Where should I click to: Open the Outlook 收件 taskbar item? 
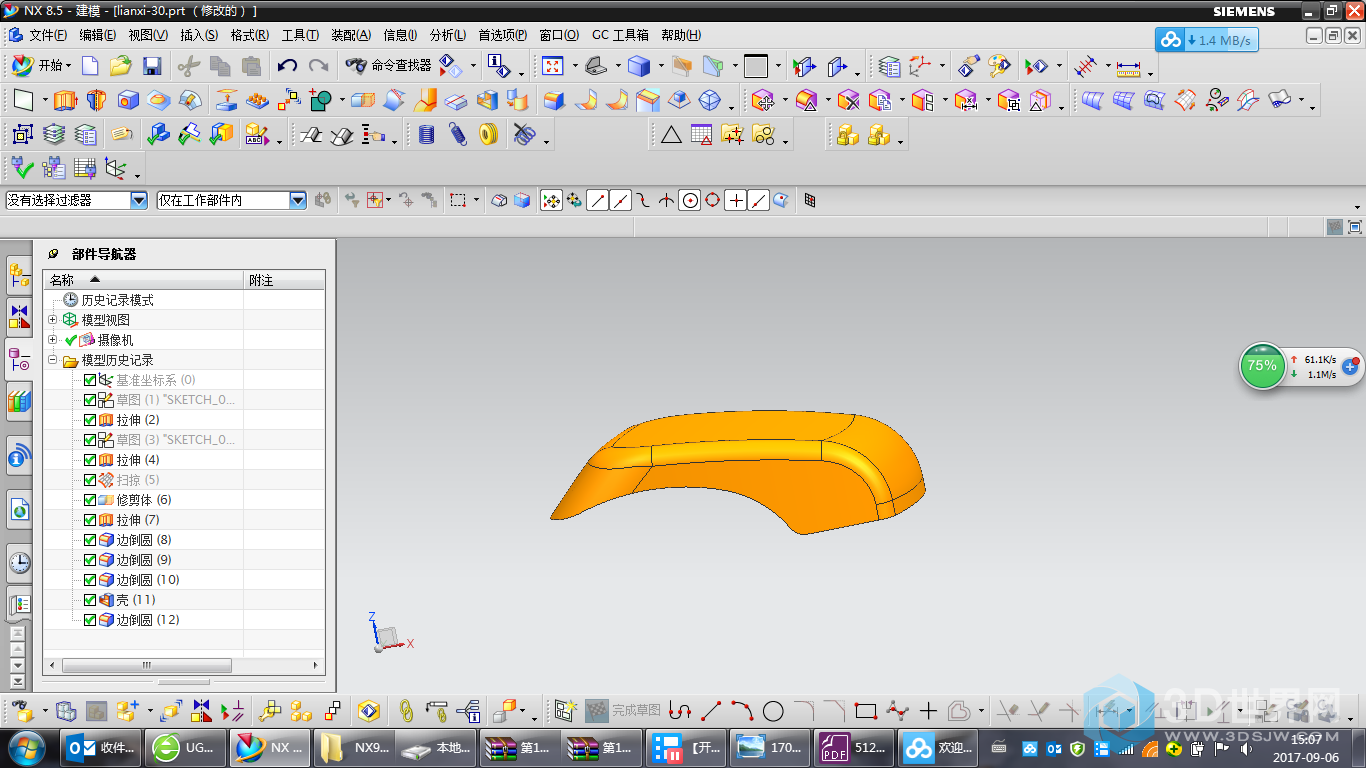(100, 747)
